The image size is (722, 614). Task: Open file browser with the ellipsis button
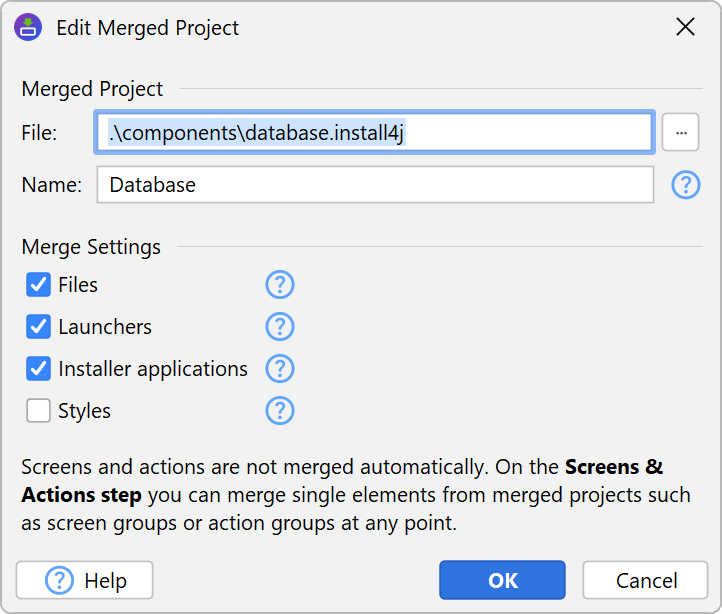pyautogui.click(x=680, y=132)
